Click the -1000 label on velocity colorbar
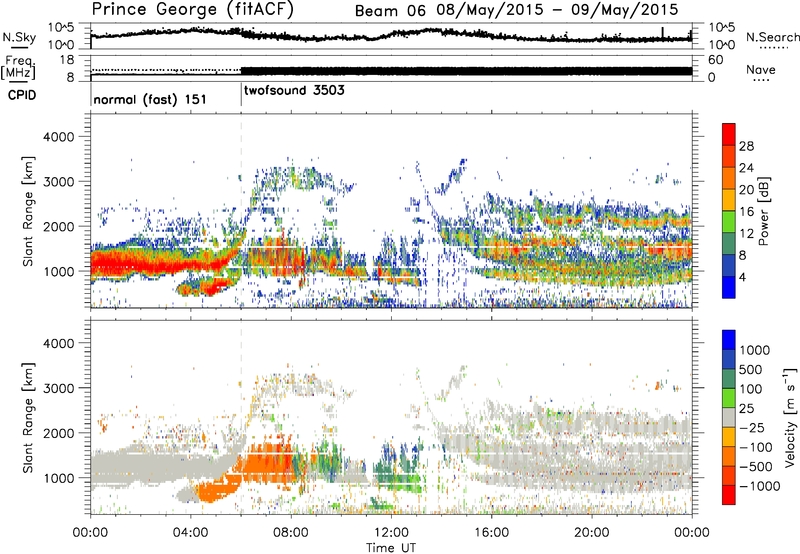This screenshot has height=554, width=800. (760, 486)
